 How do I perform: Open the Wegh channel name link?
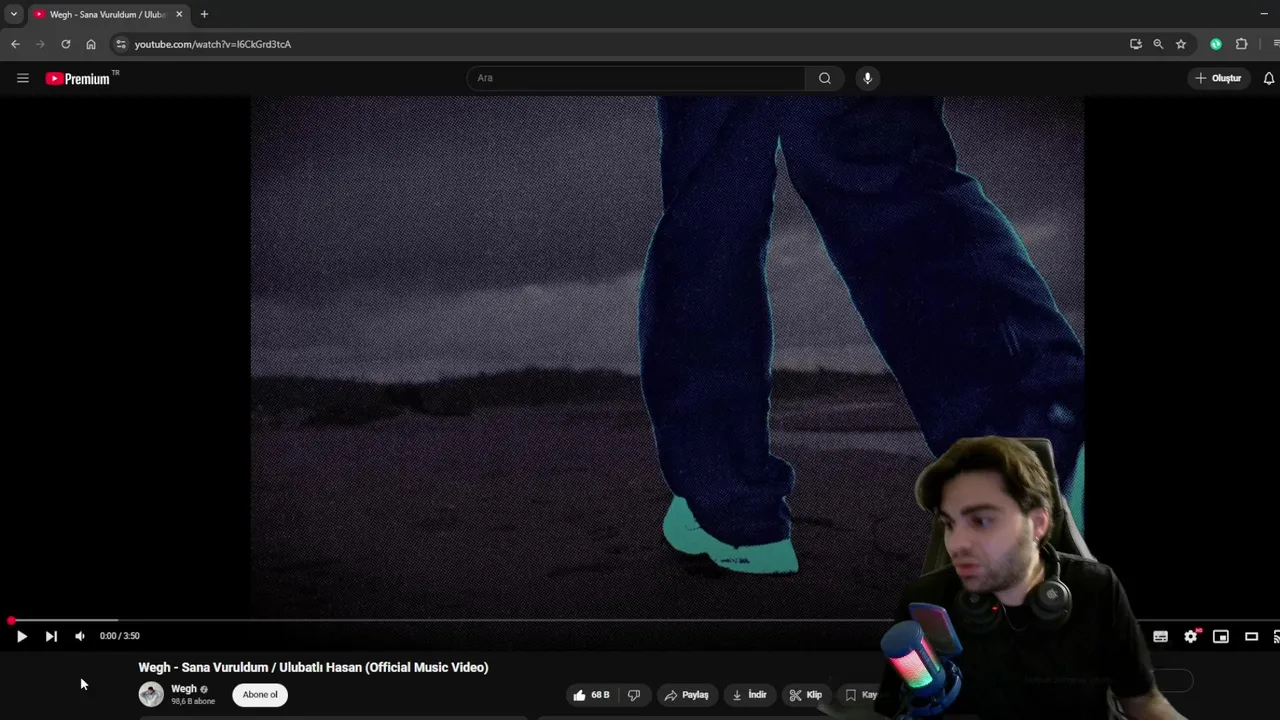click(184, 689)
